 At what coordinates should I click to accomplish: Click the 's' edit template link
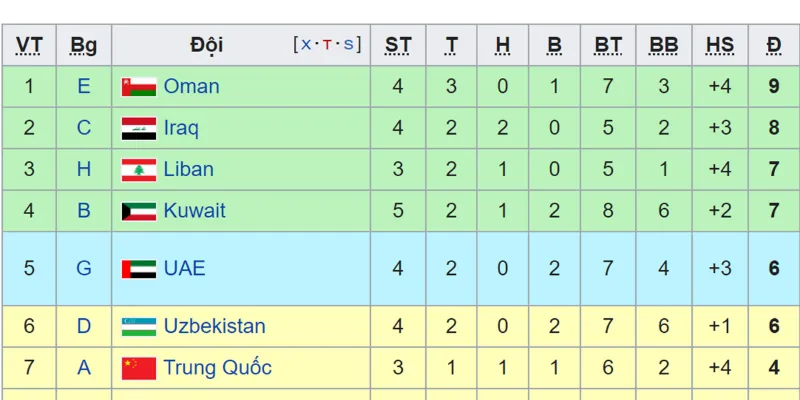coord(348,44)
